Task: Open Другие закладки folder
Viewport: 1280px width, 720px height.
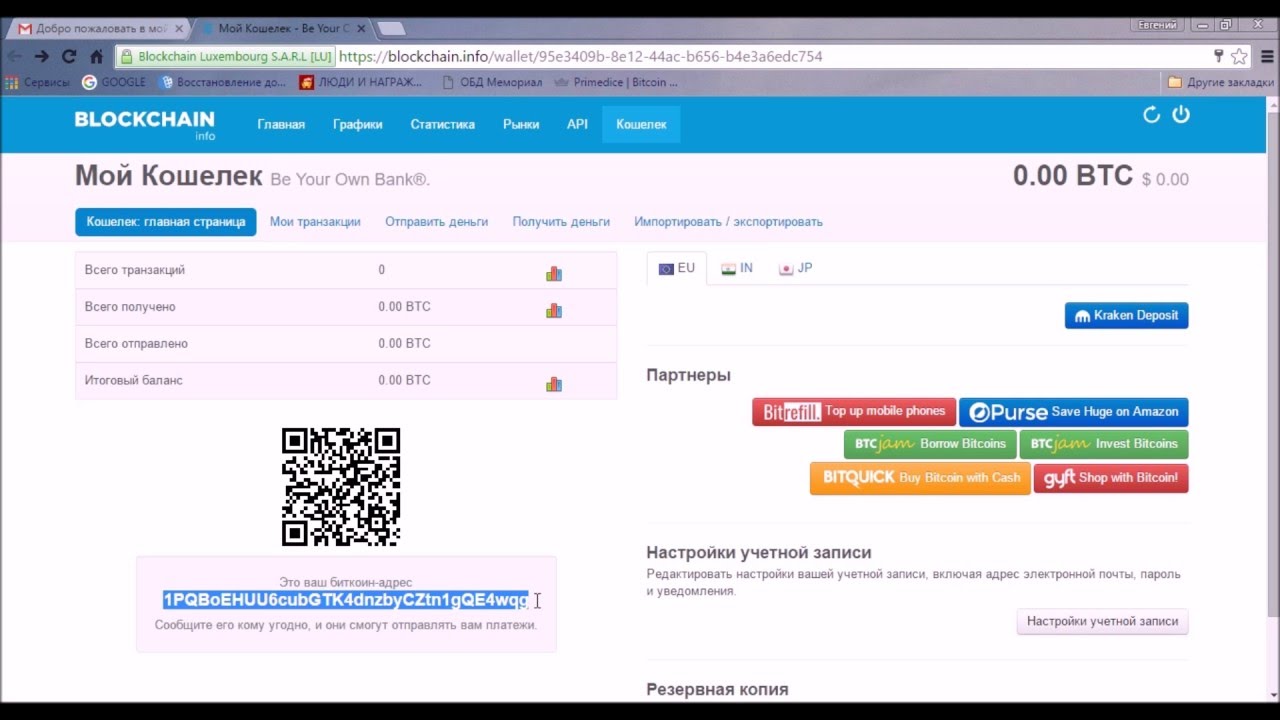Action: pyautogui.click(x=1221, y=82)
